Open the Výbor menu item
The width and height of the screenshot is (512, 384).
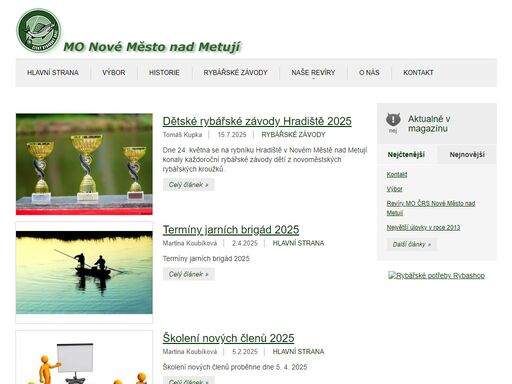pyautogui.click(x=114, y=73)
